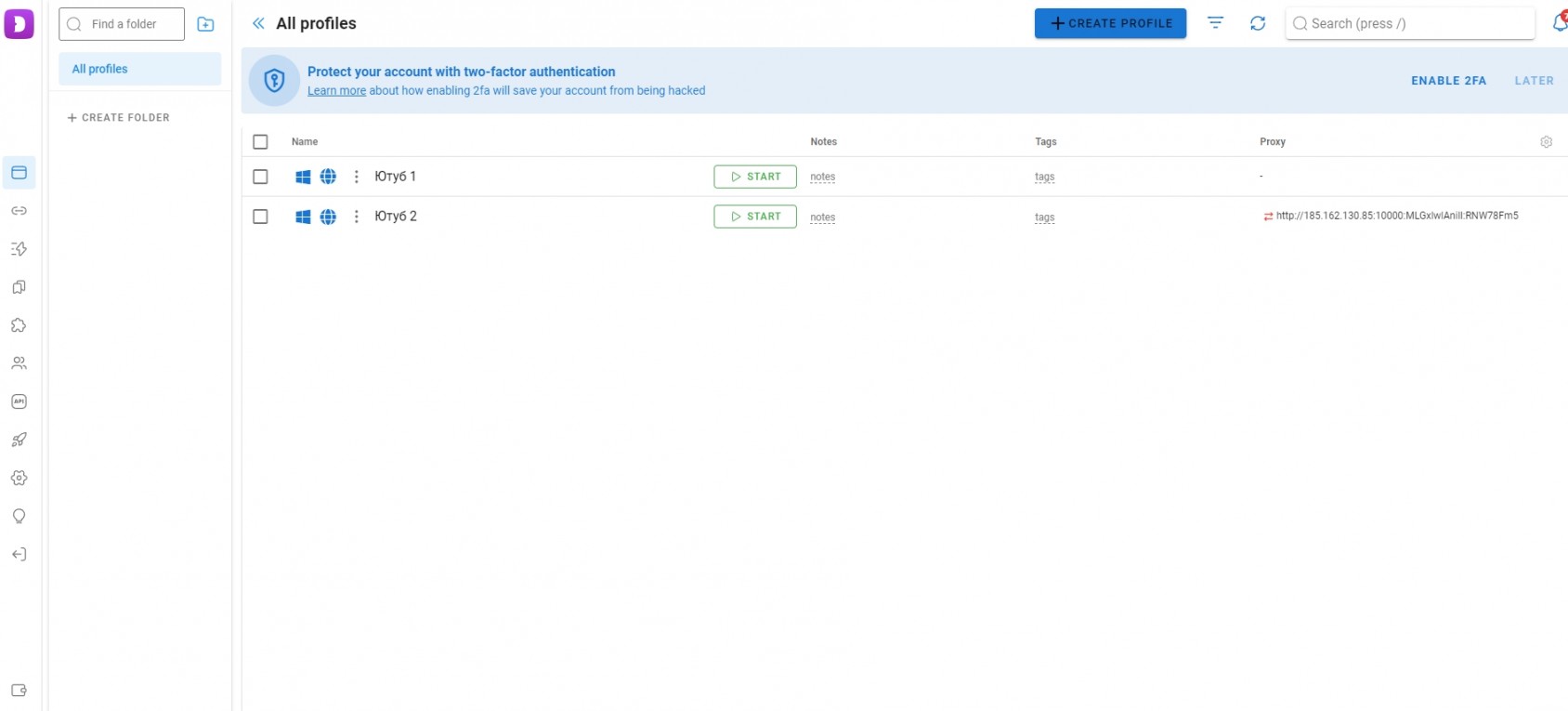This screenshot has width=1568, height=711.
Task: Open the rocket sidebar icon
Action: (19, 440)
